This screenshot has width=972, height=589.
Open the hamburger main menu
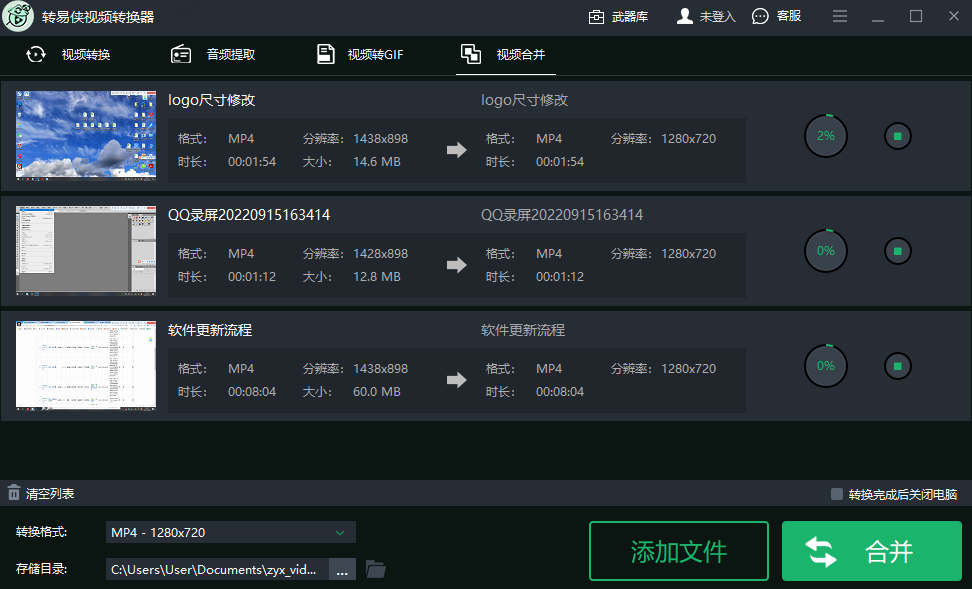840,16
